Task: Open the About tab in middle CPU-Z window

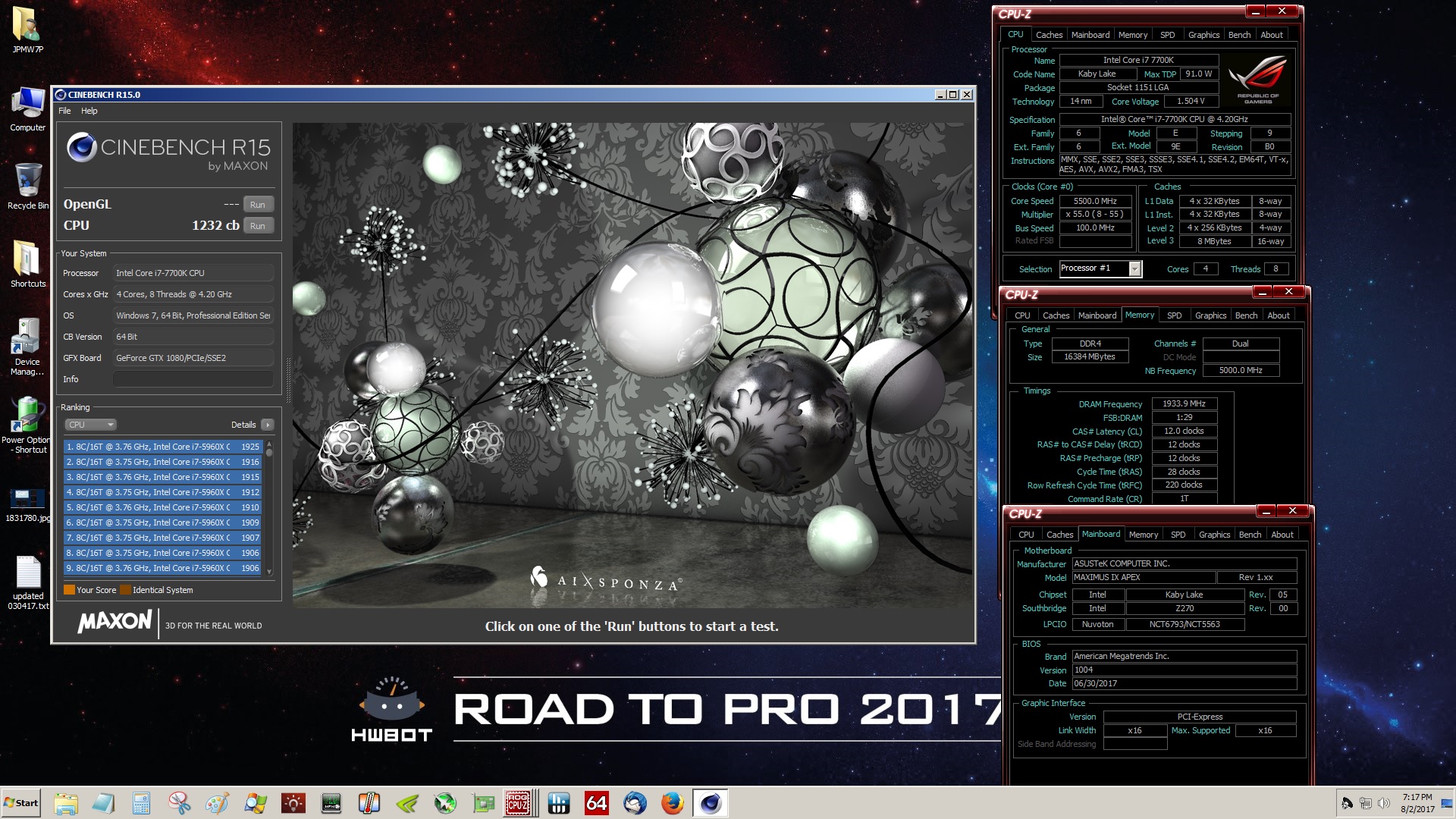Action: click(1279, 315)
